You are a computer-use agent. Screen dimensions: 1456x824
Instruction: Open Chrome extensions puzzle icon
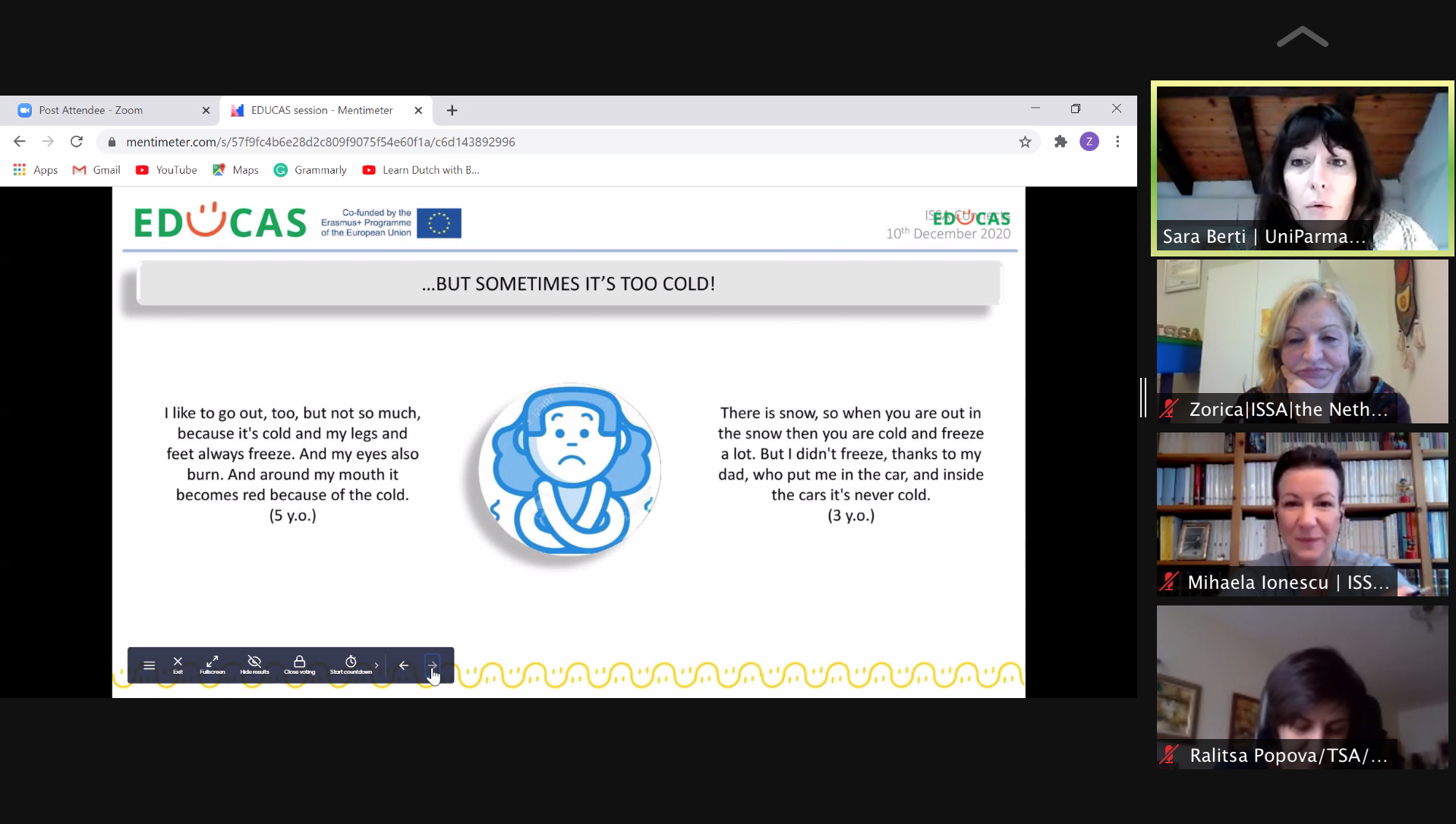pyautogui.click(x=1060, y=142)
